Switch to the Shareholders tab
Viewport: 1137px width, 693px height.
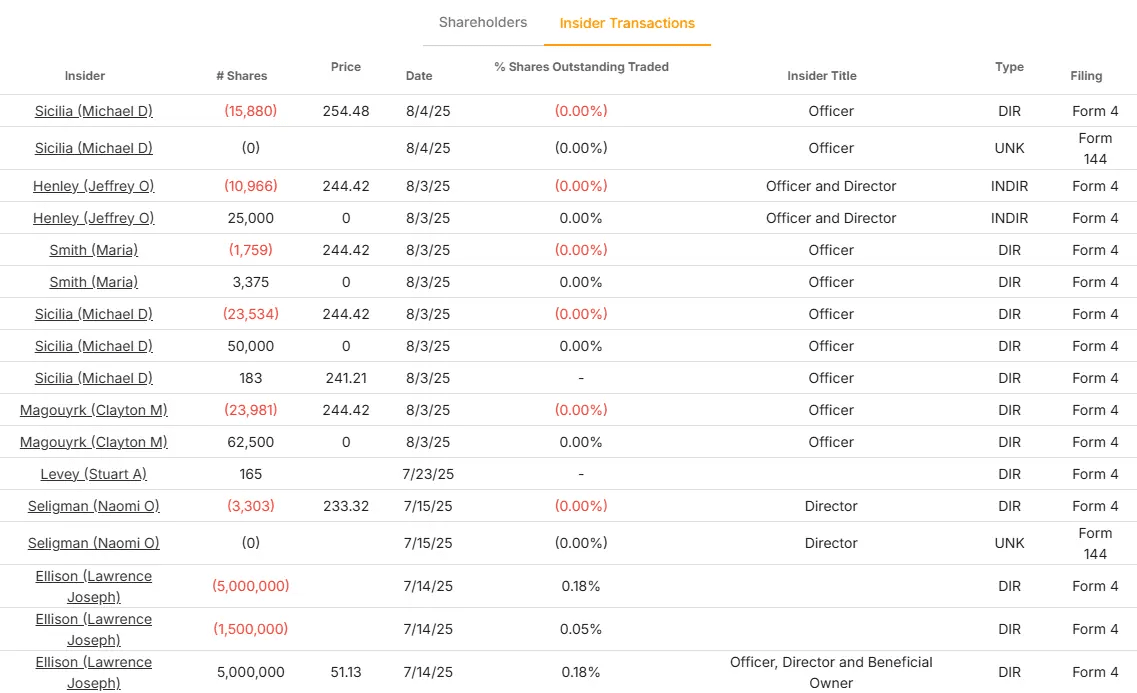[484, 22]
